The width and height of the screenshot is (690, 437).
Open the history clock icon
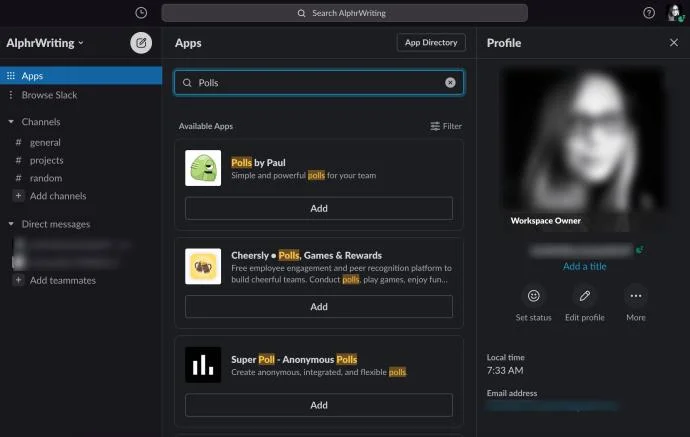(x=141, y=13)
